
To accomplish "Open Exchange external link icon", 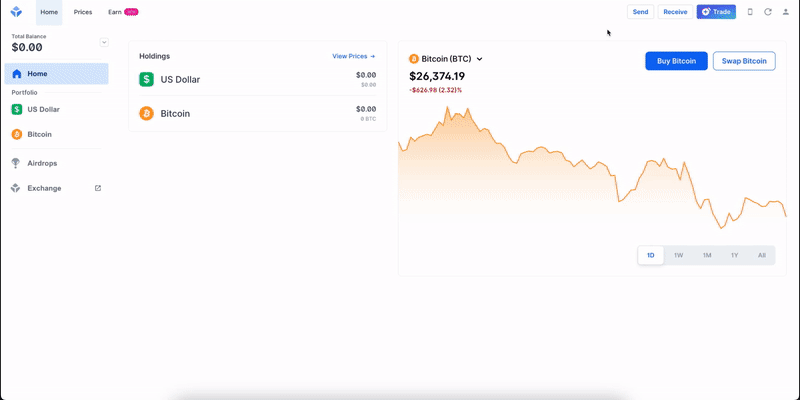I will [x=98, y=188].
